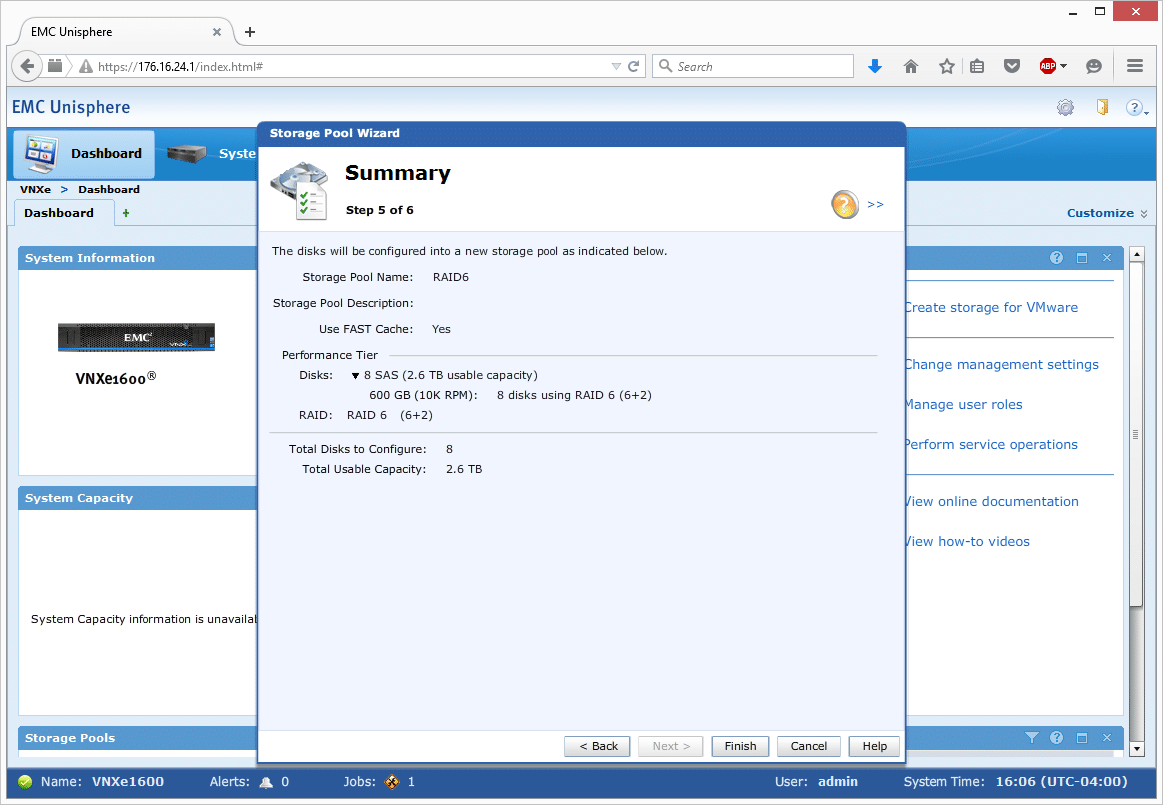Open the Perform service operations link
Viewport: 1163px width, 805px height.
tap(992, 444)
